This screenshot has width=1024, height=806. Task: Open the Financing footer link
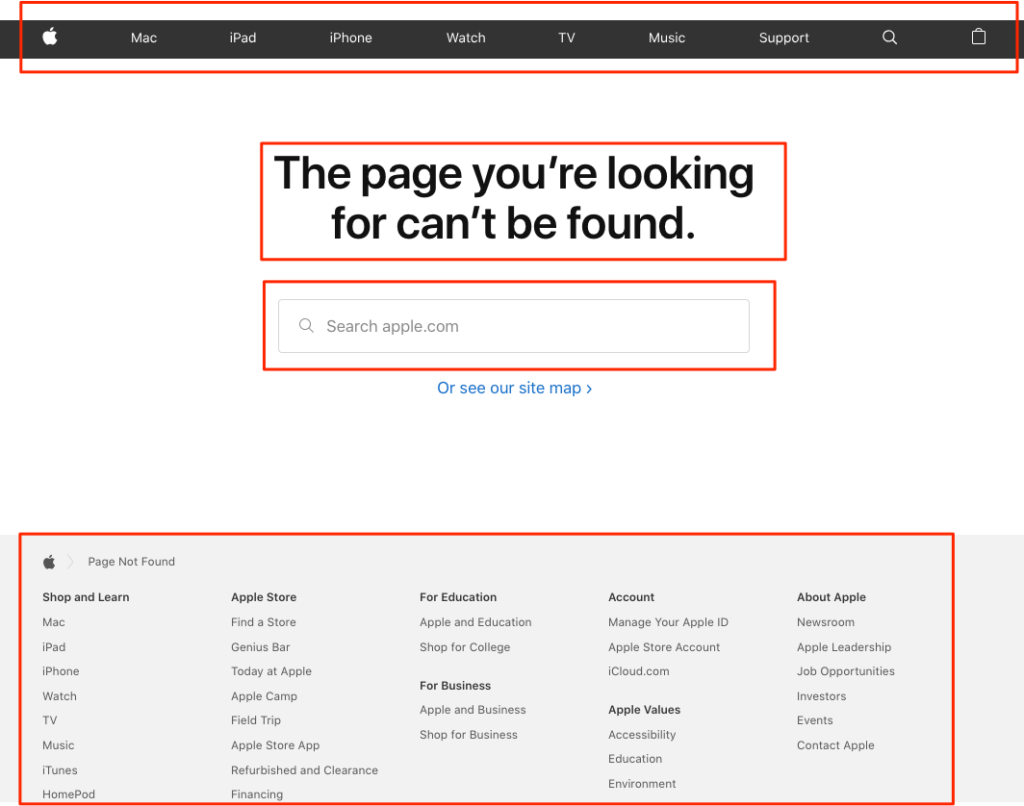tap(257, 794)
